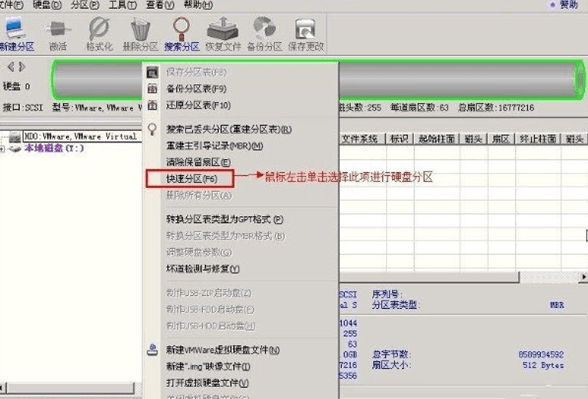Click the 分区表类型 label

pos(396,305)
